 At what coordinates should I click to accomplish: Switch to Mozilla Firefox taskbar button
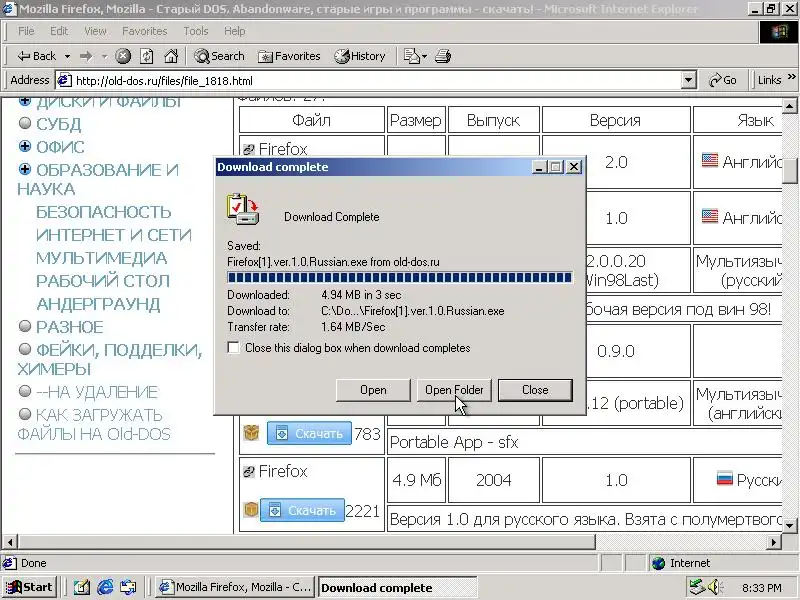click(235, 588)
